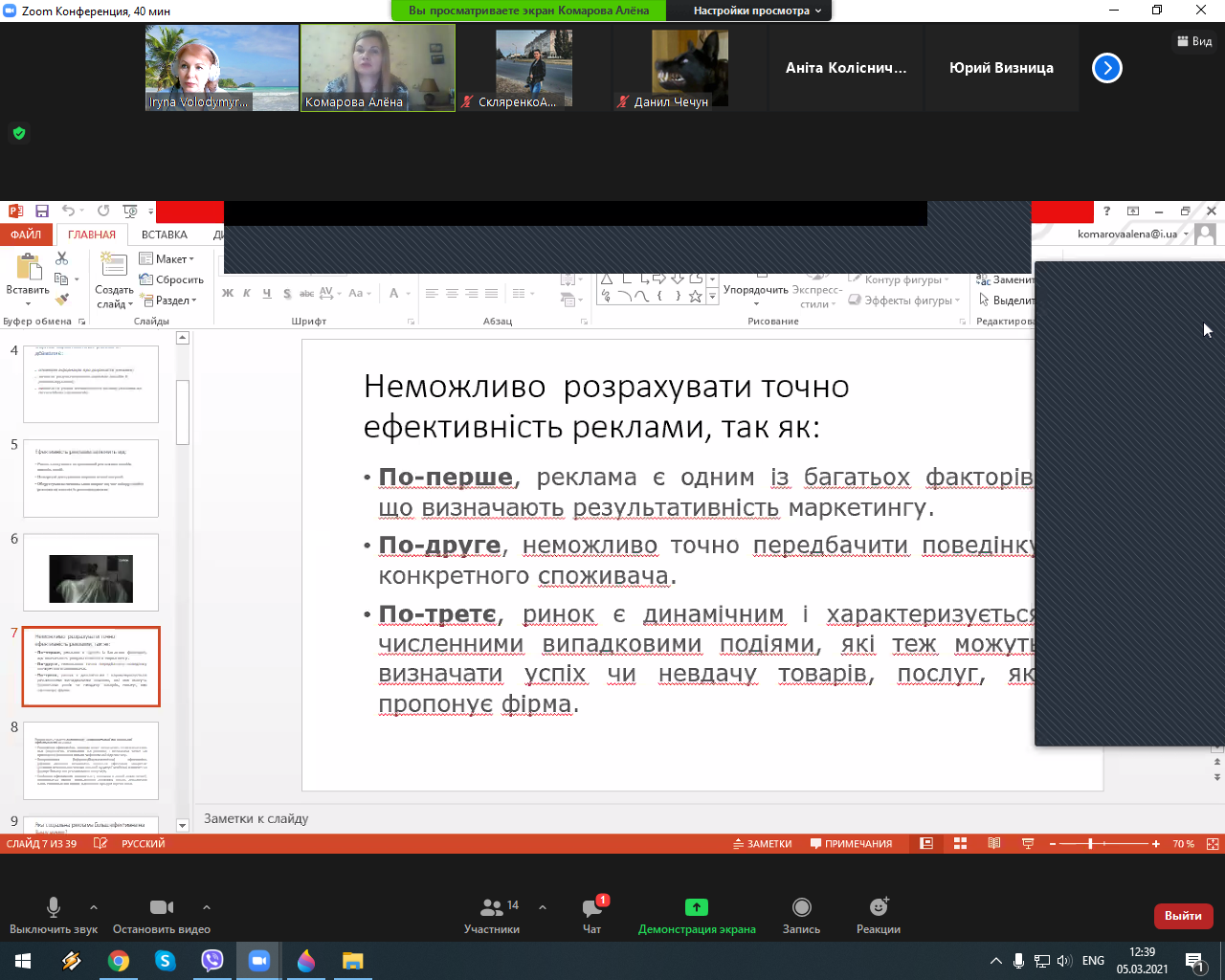
Task: Toggle text shadow S formatting
Action: (x=287, y=293)
